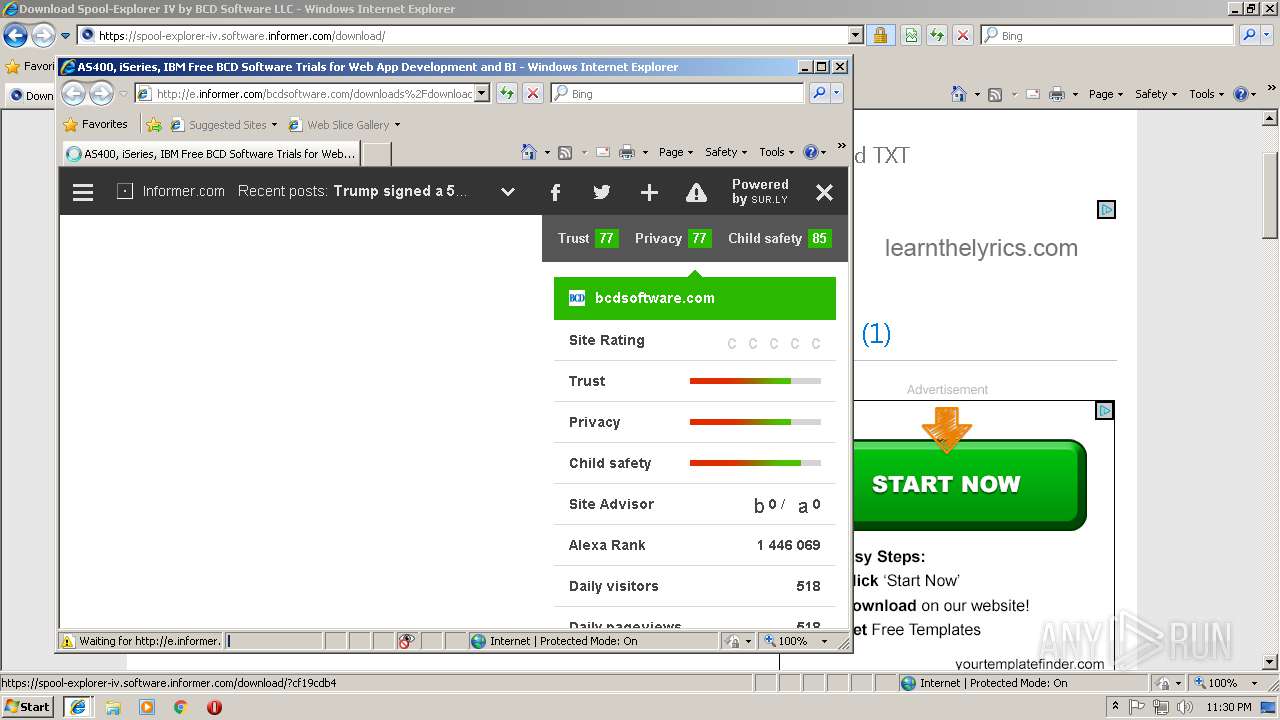Open the address bar dropdown in front window
This screenshot has height=720, width=1280.
[482, 93]
